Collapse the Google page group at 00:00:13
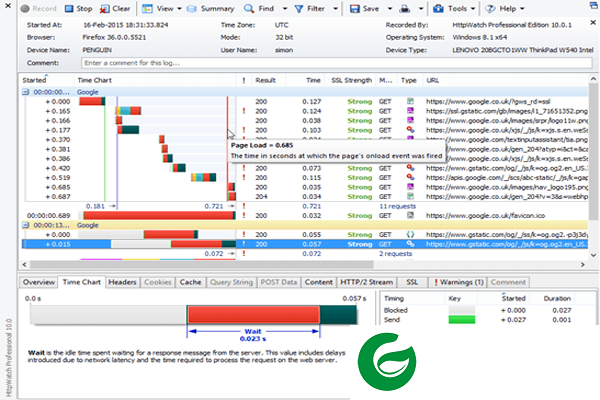The height and width of the screenshot is (400, 600). (x=26, y=225)
